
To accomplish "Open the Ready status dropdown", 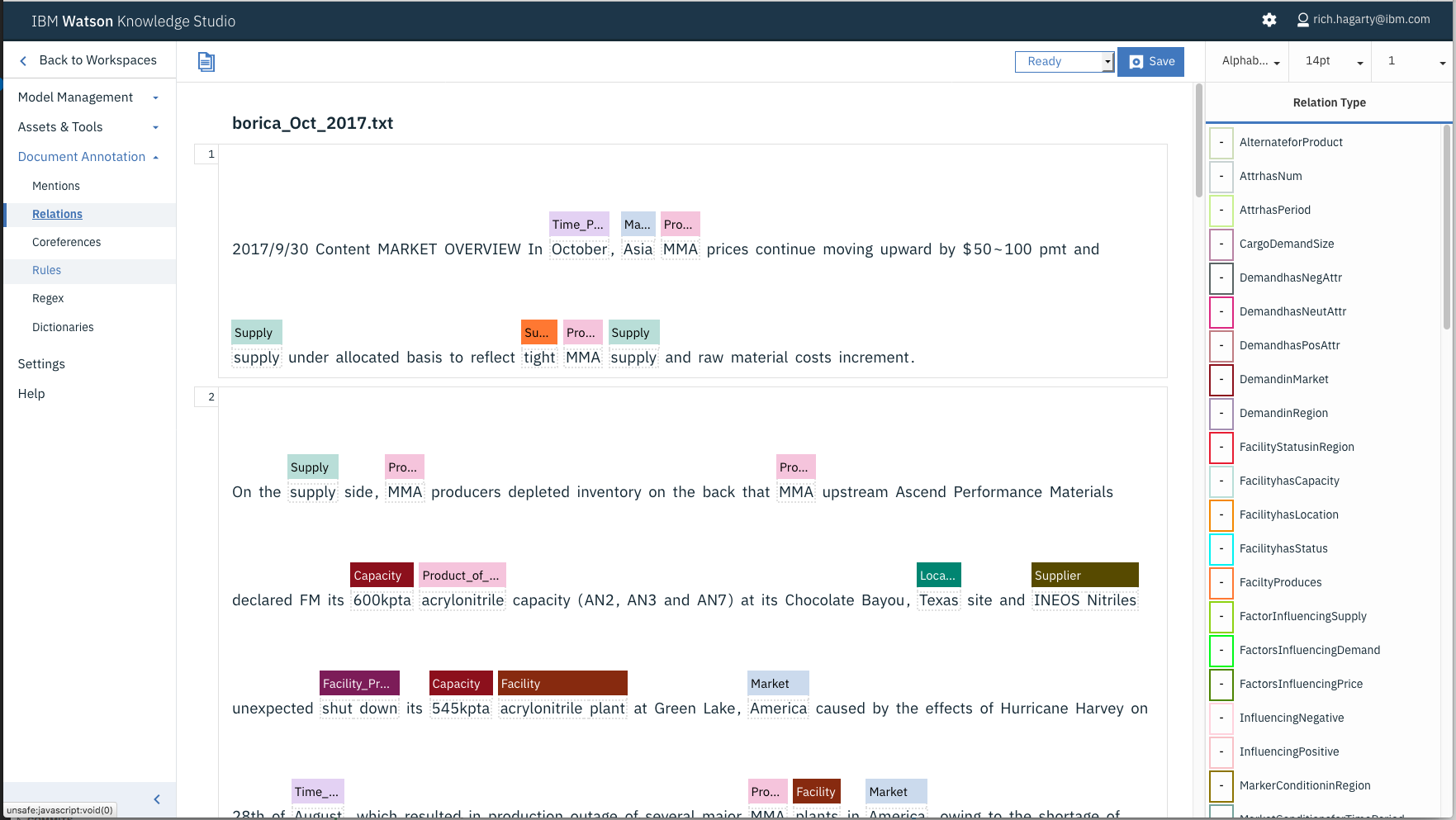I will [1065, 62].
